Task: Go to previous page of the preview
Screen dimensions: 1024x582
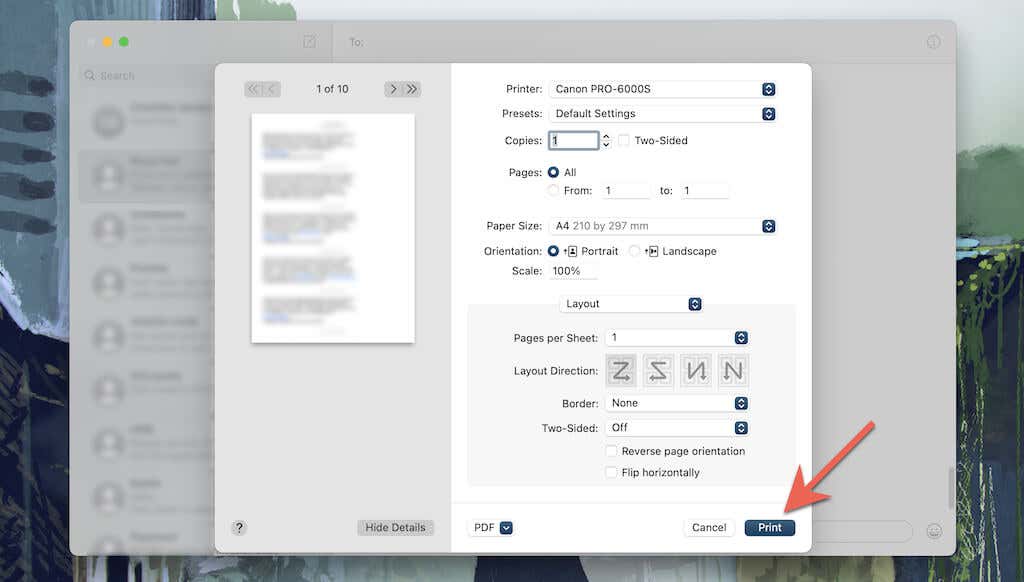Action: [x=272, y=89]
